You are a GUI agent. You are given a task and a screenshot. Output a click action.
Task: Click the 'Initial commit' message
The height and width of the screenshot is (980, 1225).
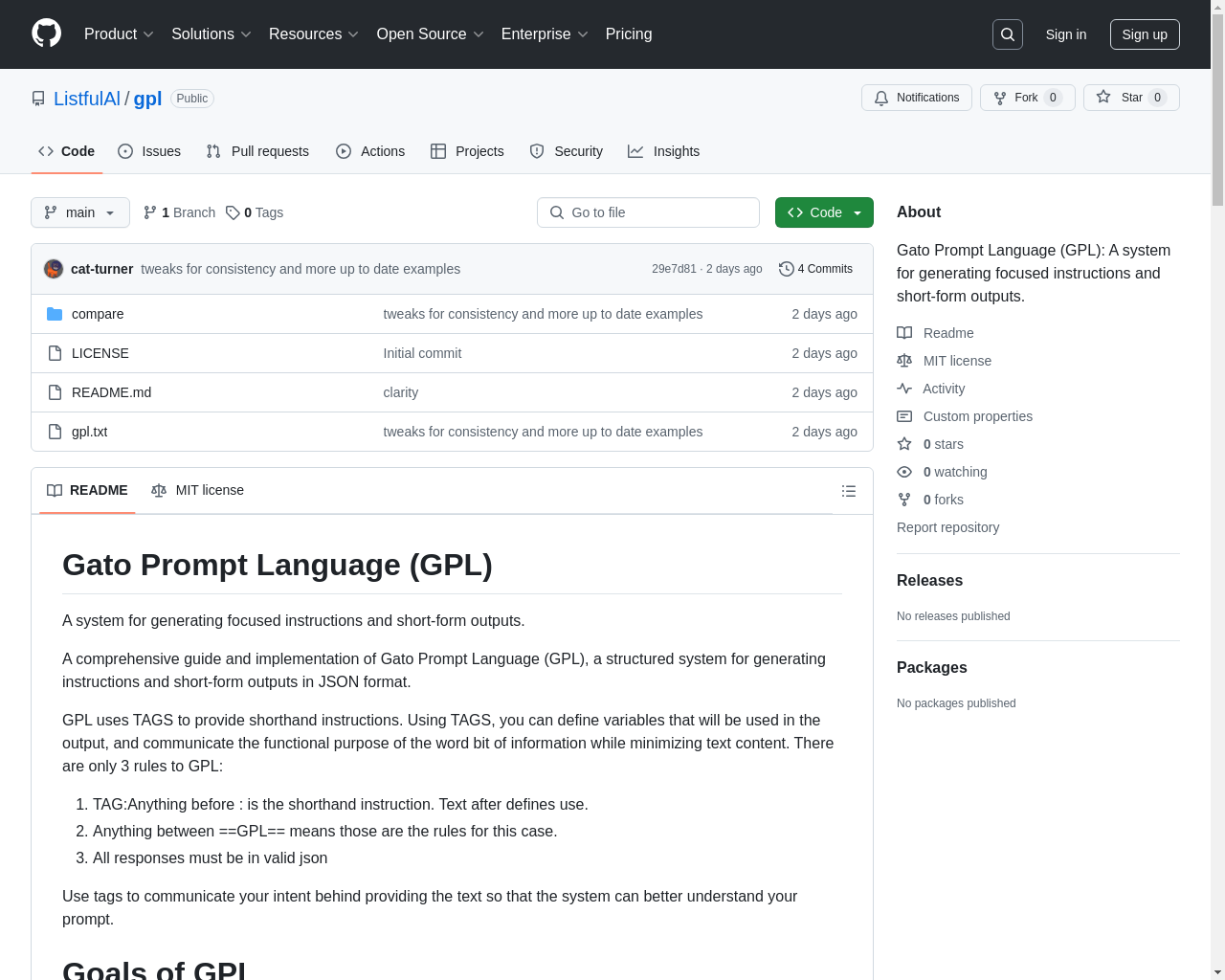422,353
